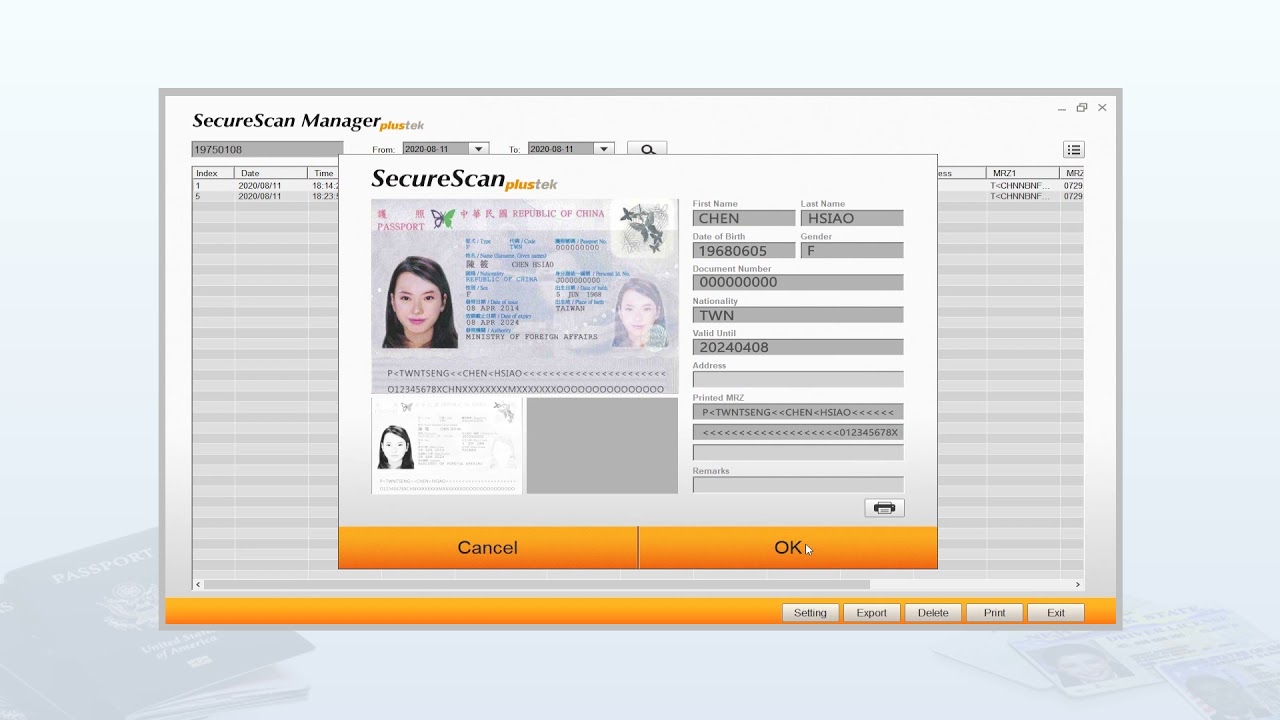Click the scrollbar right arrow
1280x720 pixels.
pos(1078,584)
